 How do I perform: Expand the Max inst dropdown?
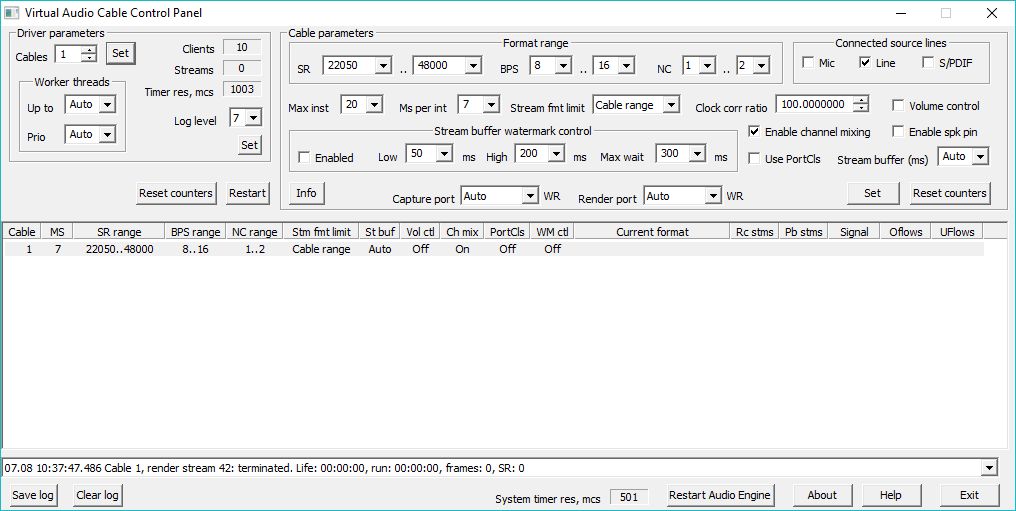click(375, 104)
